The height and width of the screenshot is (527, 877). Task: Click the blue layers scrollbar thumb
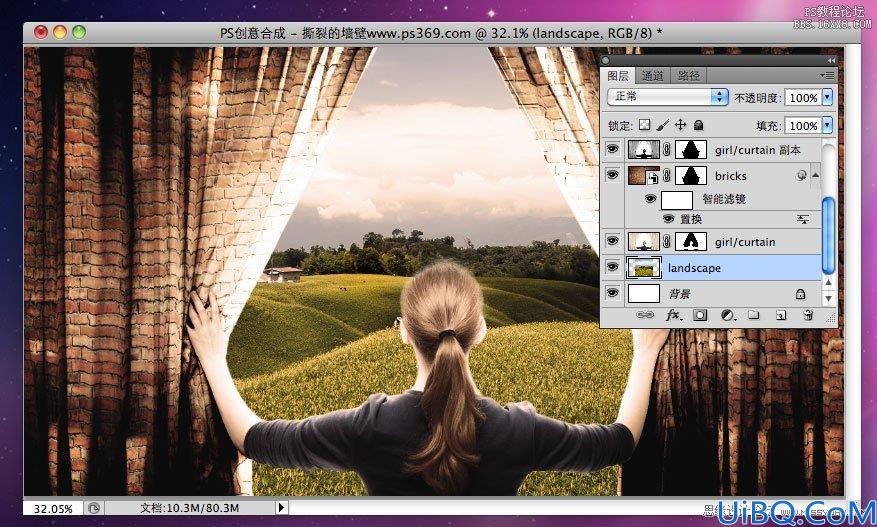(829, 235)
